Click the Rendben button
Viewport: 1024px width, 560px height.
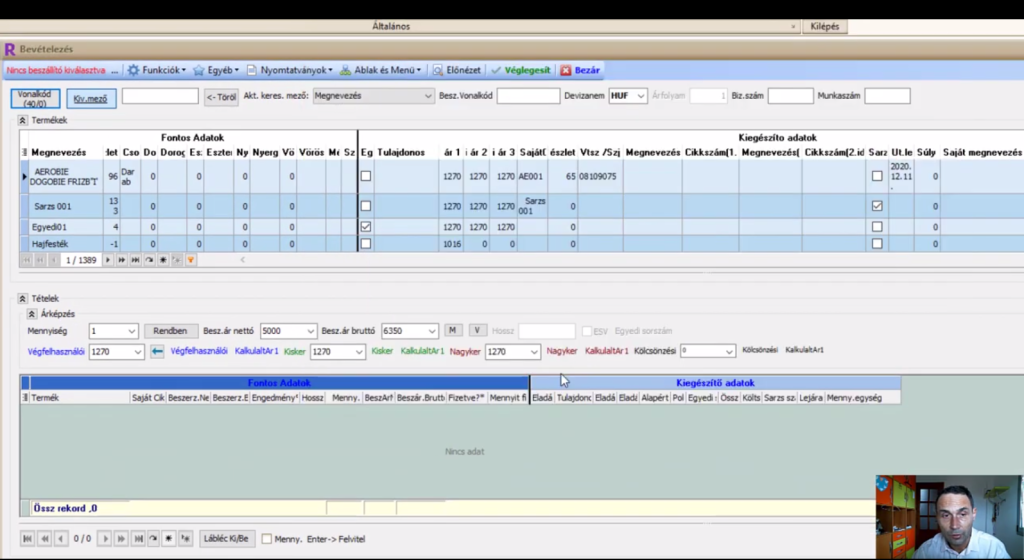click(171, 331)
